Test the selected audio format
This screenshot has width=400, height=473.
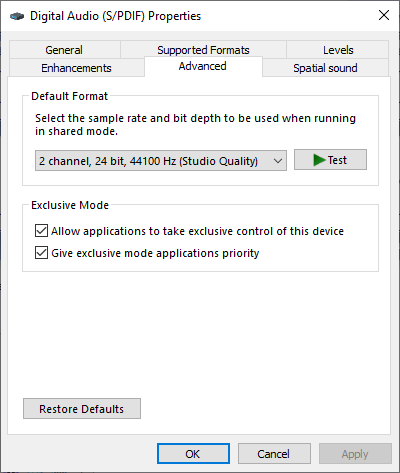click(x=330, y=160)
